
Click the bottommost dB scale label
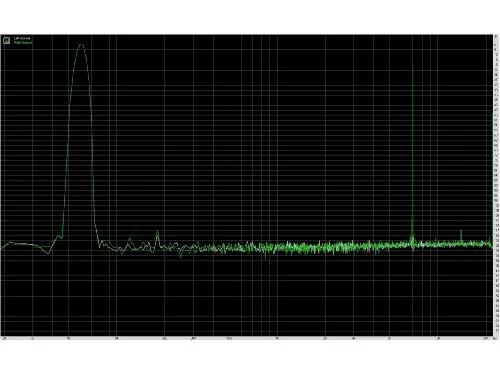tap(497, 331)
